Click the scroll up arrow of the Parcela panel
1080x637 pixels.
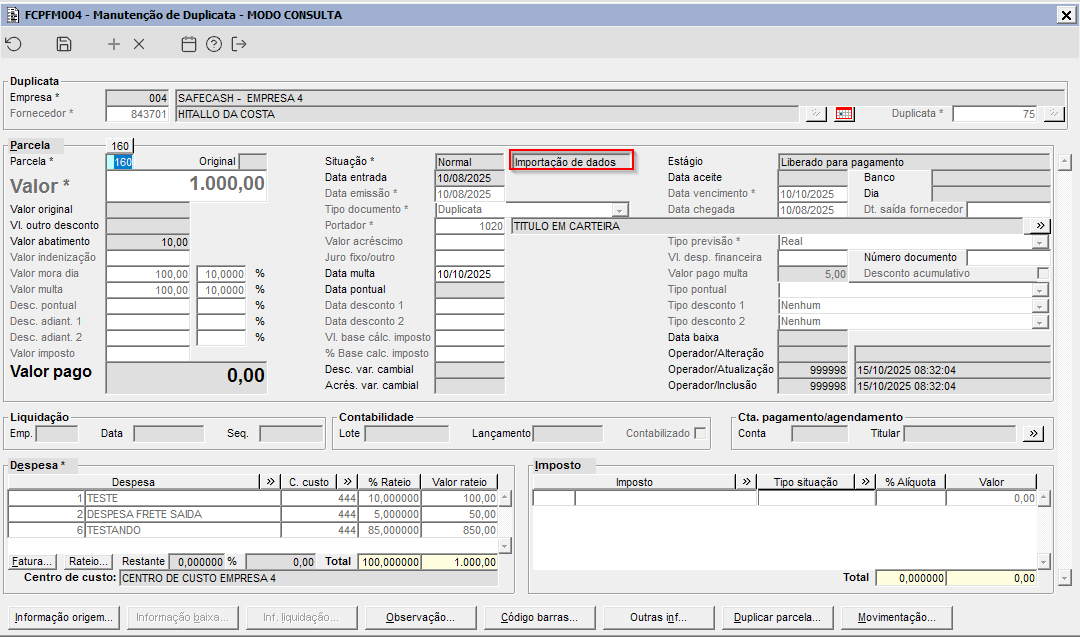pos(1065,163)
